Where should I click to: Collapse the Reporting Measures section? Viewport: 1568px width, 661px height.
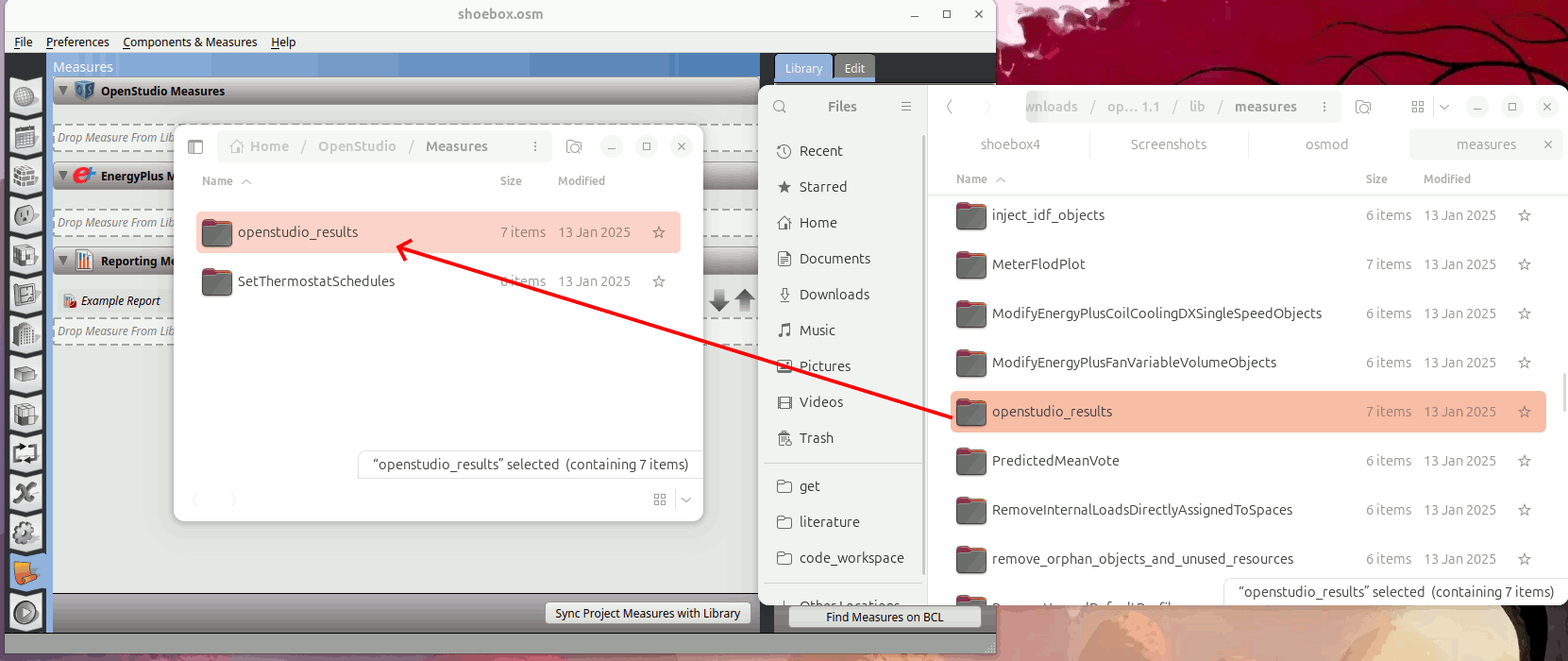(63, 261)
